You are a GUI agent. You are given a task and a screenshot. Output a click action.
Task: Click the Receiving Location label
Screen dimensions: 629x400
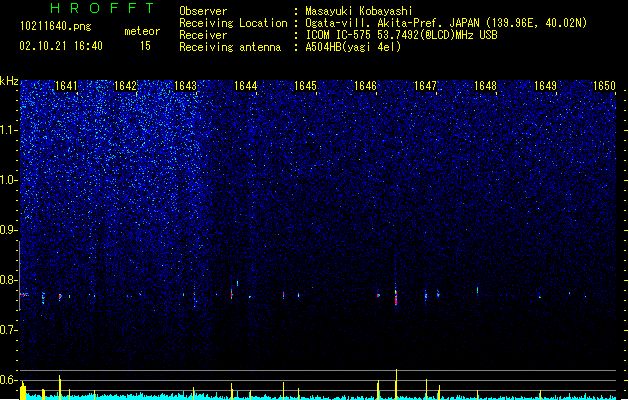click(x=233, y=23)
